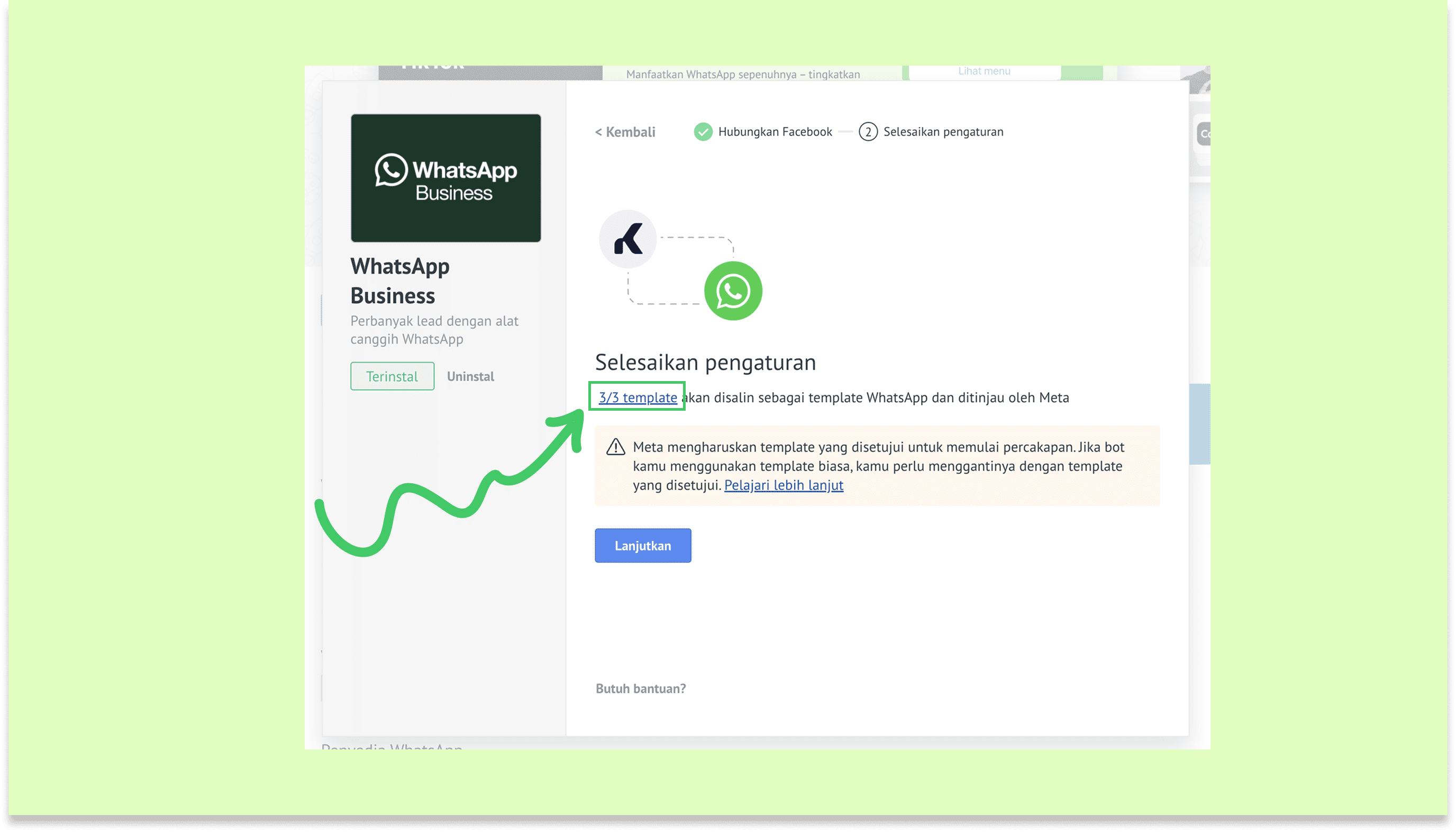
Task: Click the warning triangle icon
Action: pyautogui.click(x=615, y=447)
